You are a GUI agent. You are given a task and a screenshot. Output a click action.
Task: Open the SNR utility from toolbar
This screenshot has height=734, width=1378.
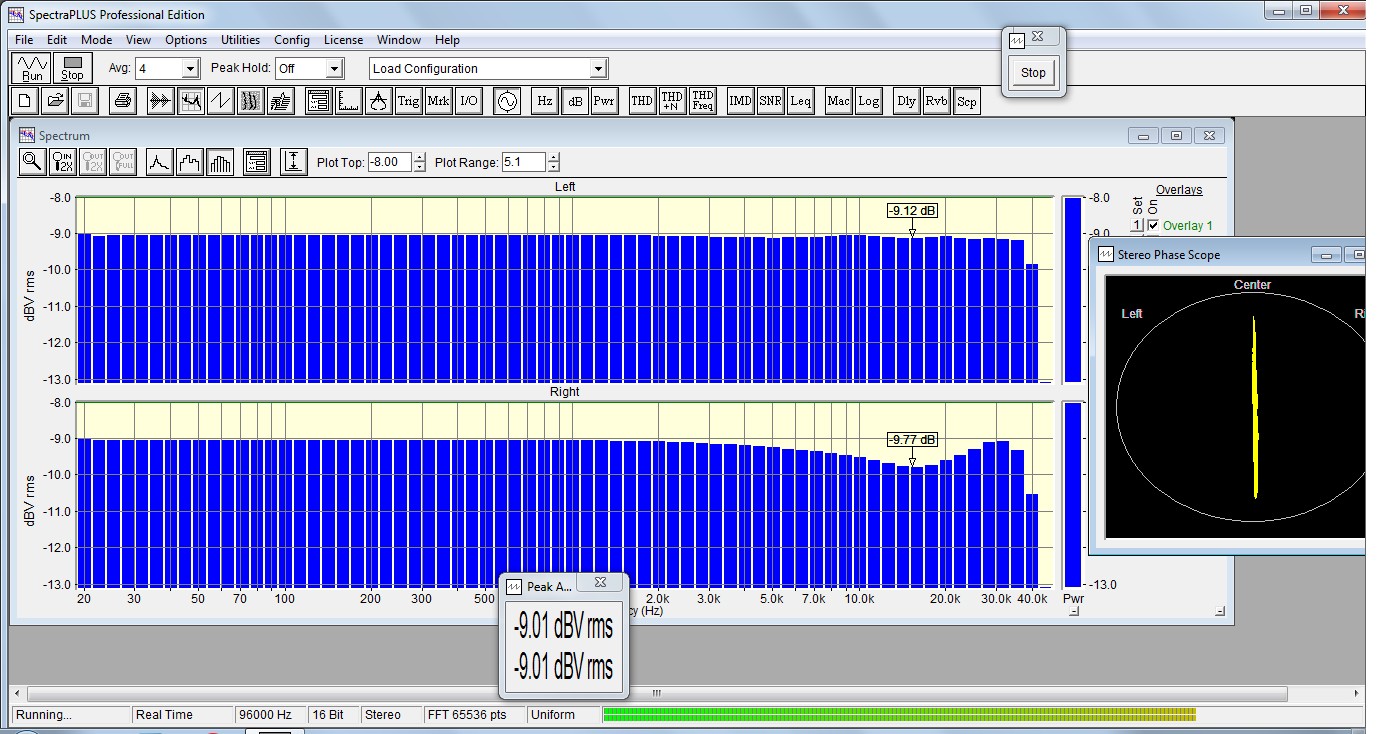(x=770, y=101)
